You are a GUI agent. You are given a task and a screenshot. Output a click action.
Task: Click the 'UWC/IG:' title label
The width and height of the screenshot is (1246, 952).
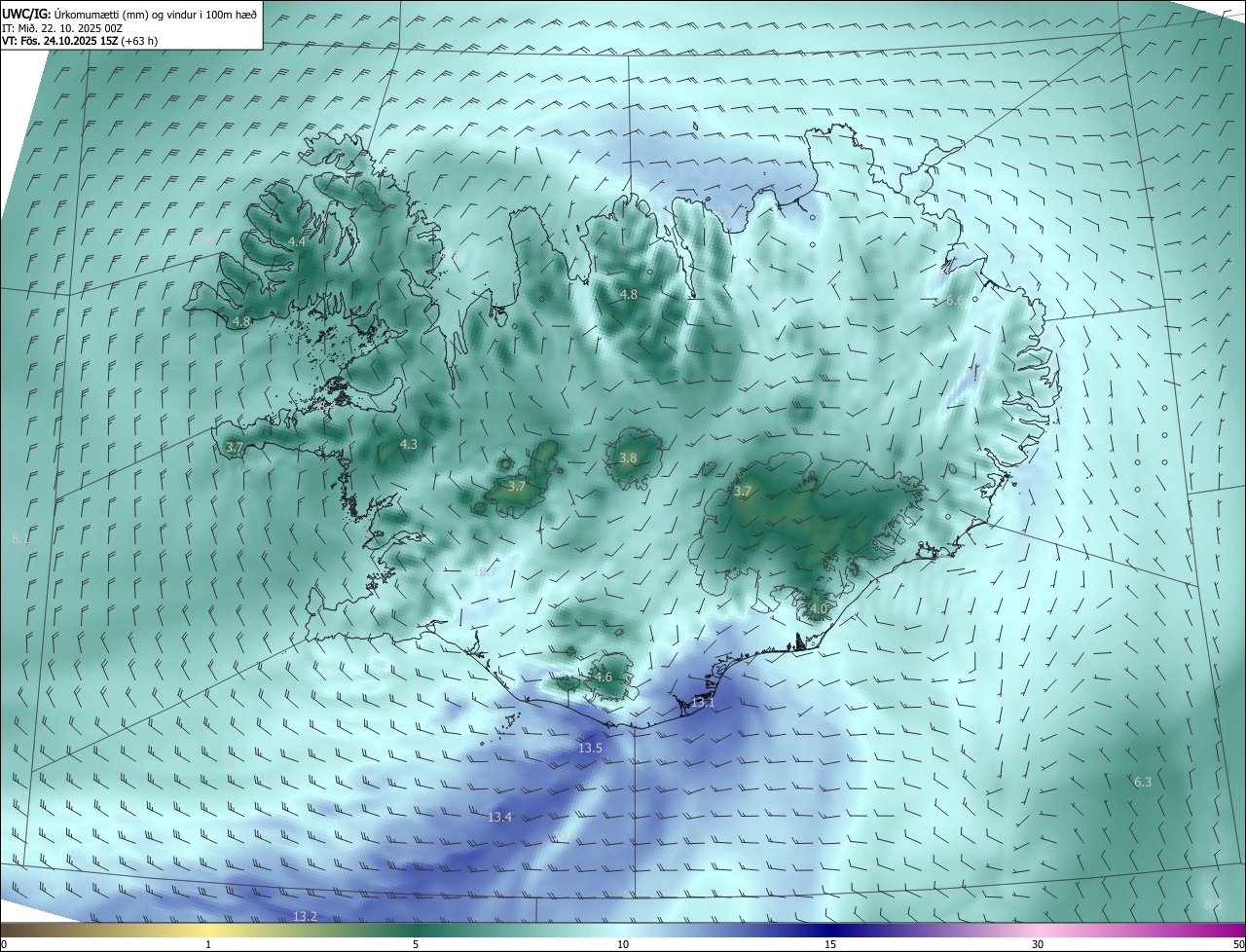coord(25,14)
